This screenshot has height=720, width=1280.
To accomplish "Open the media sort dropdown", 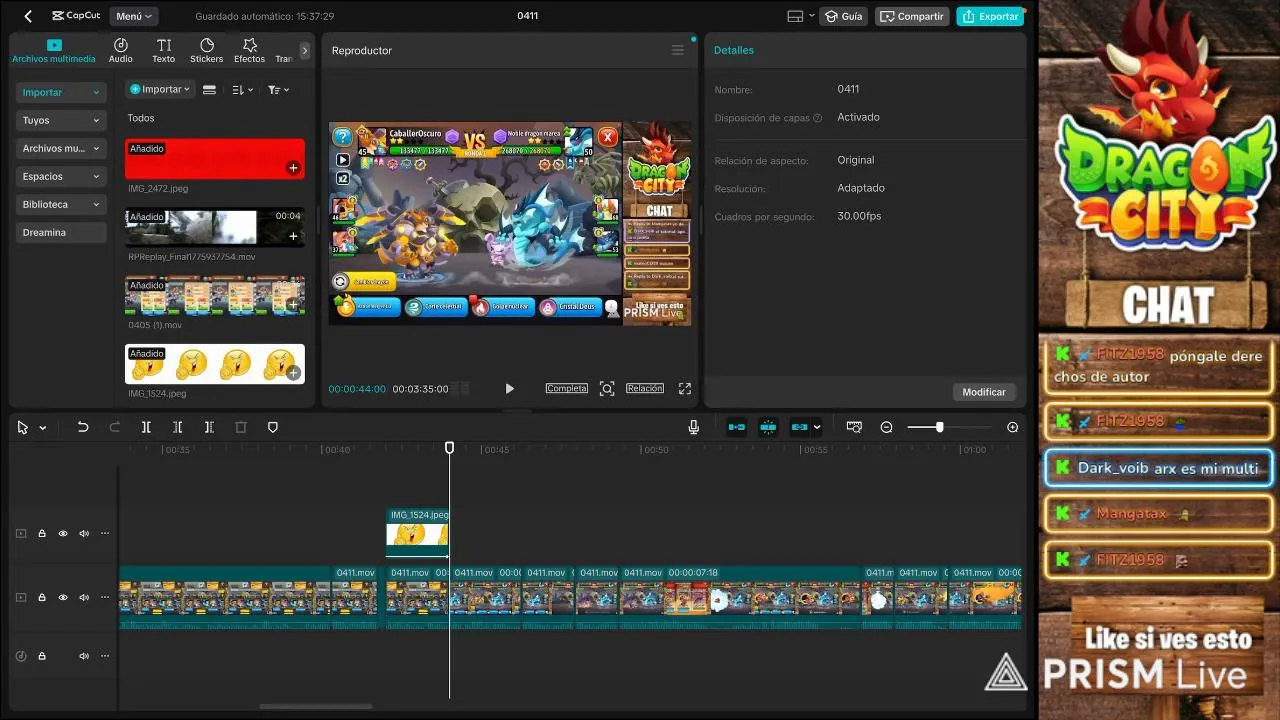I will (243, 90).
